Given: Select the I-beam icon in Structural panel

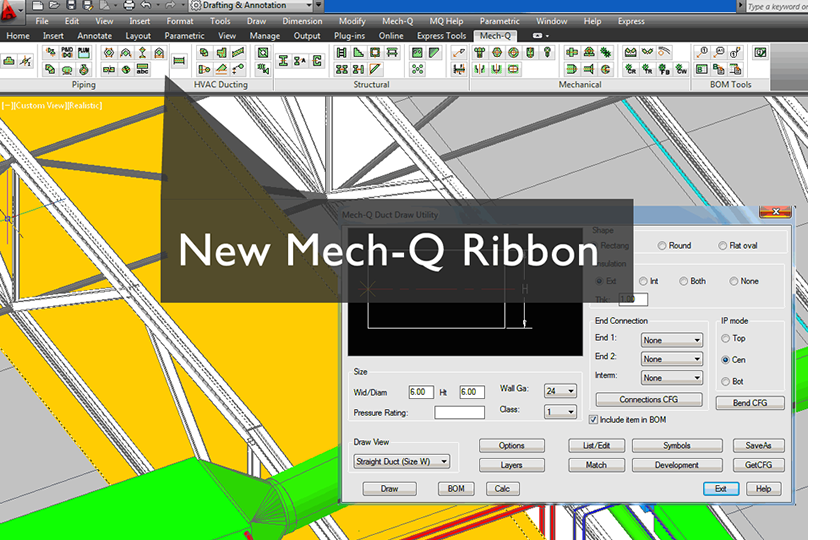Looking at the screenshot, I should (283, 61).
